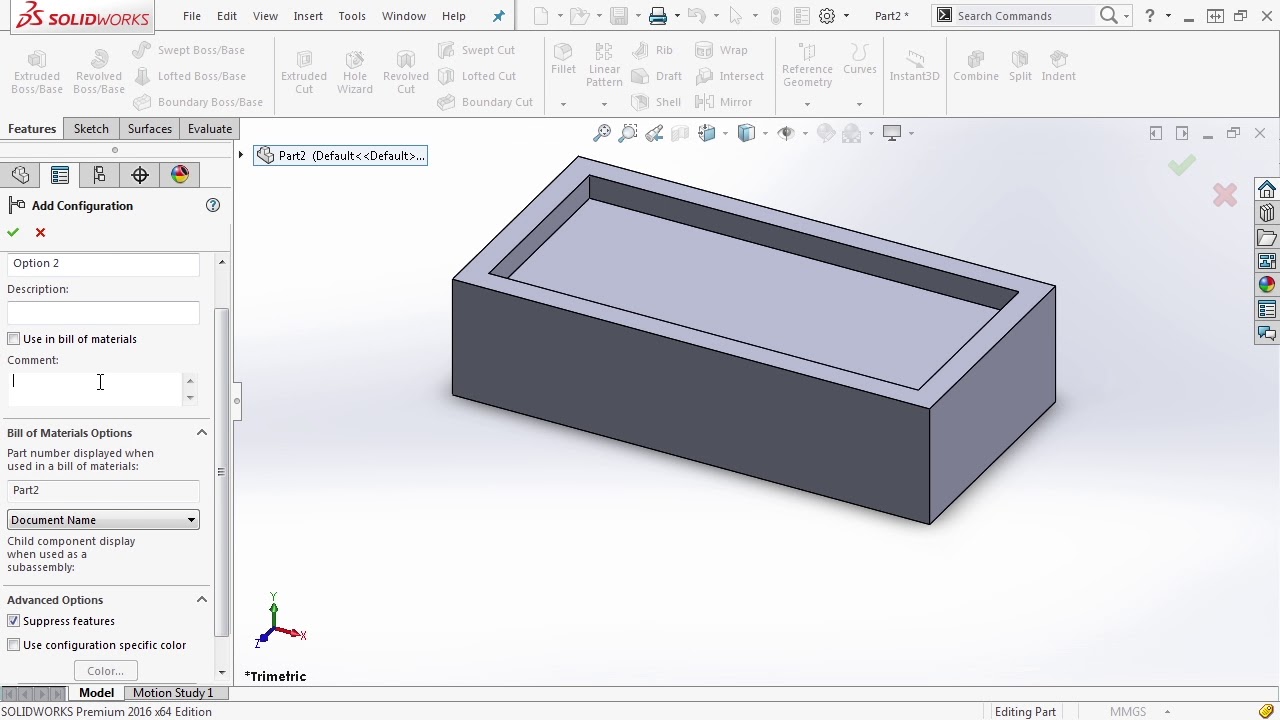Switch to the Surfaces tab
The height and width of the screenshot is (720, 1280).
click(150, 129)
